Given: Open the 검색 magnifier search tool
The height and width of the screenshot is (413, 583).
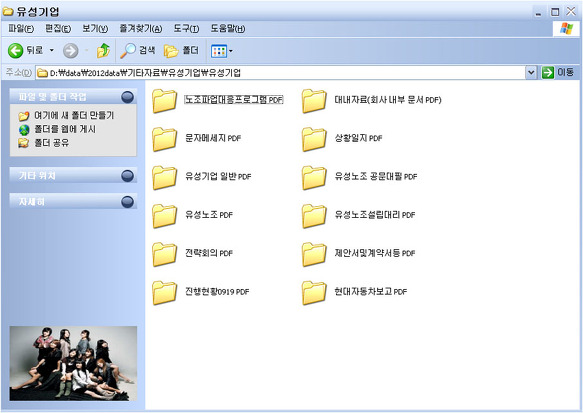Looking at the screenshot, I should pyautogui.click(x=137, y=51).
